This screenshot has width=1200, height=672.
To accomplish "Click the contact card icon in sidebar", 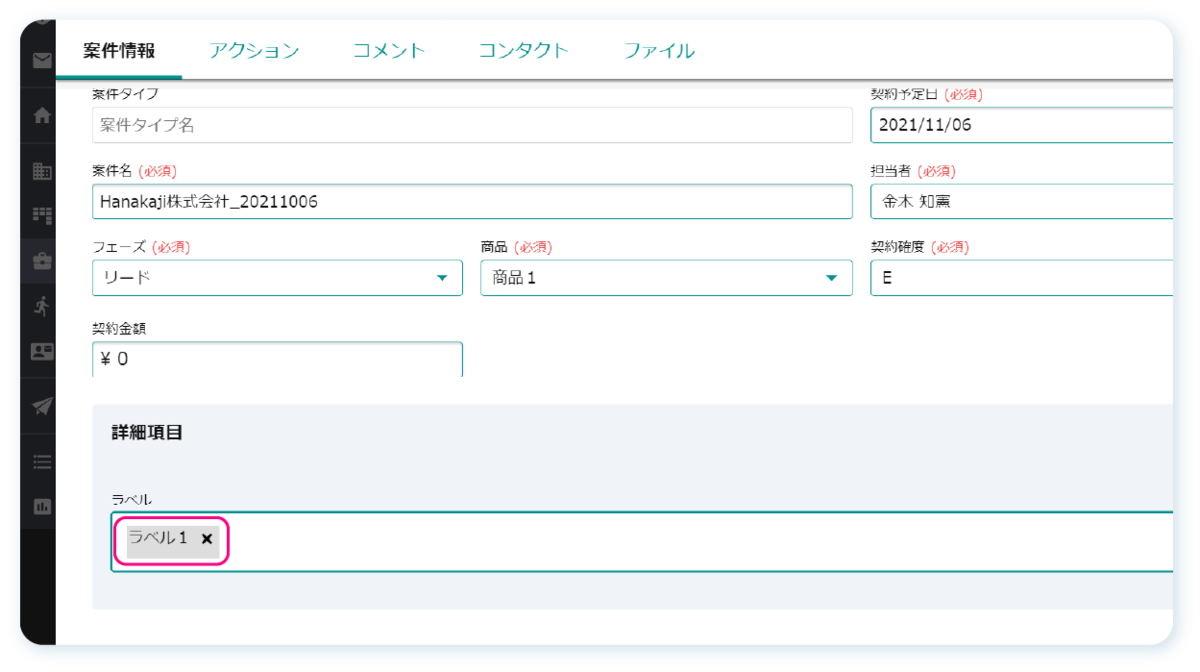I will (42, 351).
